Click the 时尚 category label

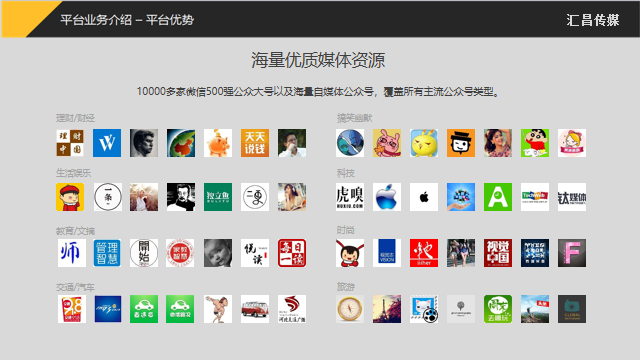pos(345,230)
